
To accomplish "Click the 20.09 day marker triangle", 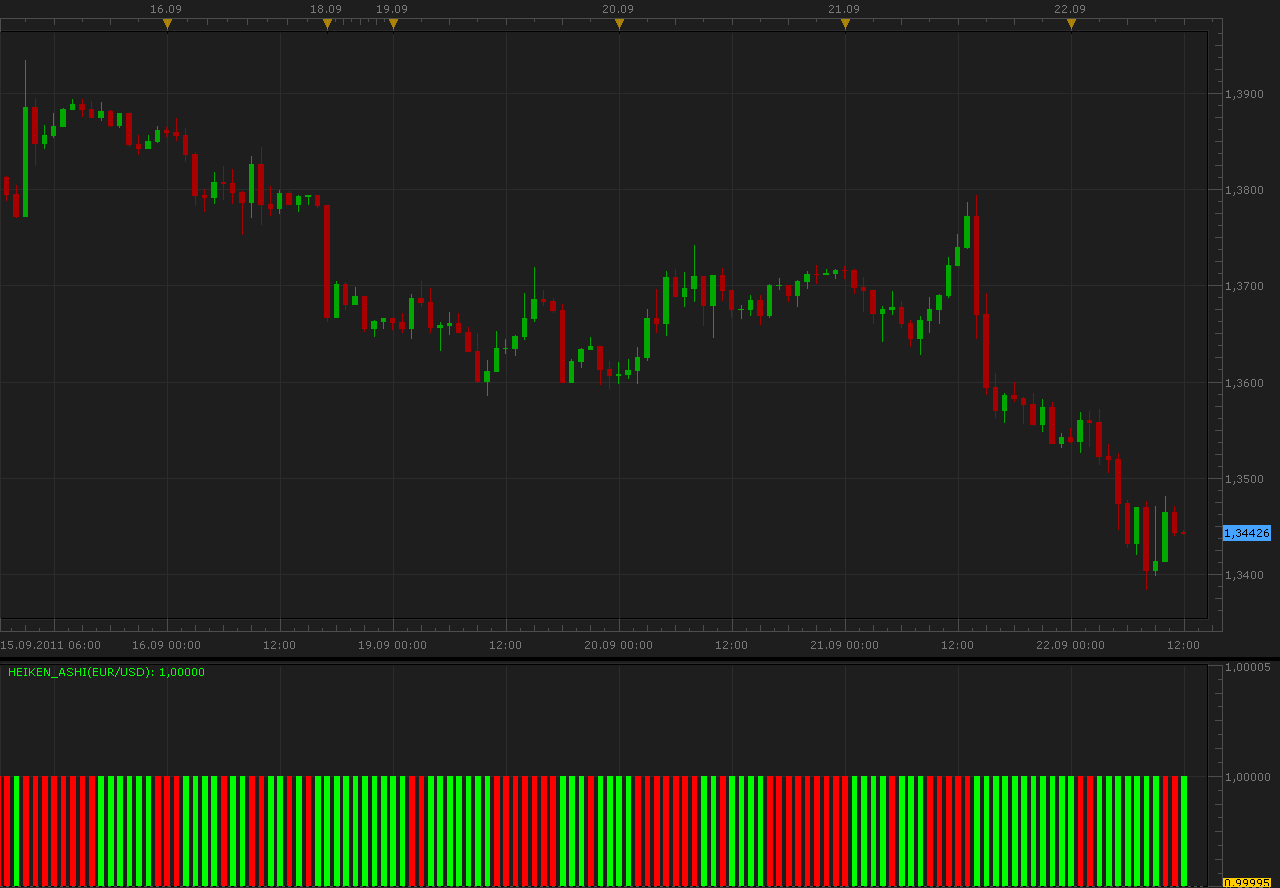I will pos(619,24).
